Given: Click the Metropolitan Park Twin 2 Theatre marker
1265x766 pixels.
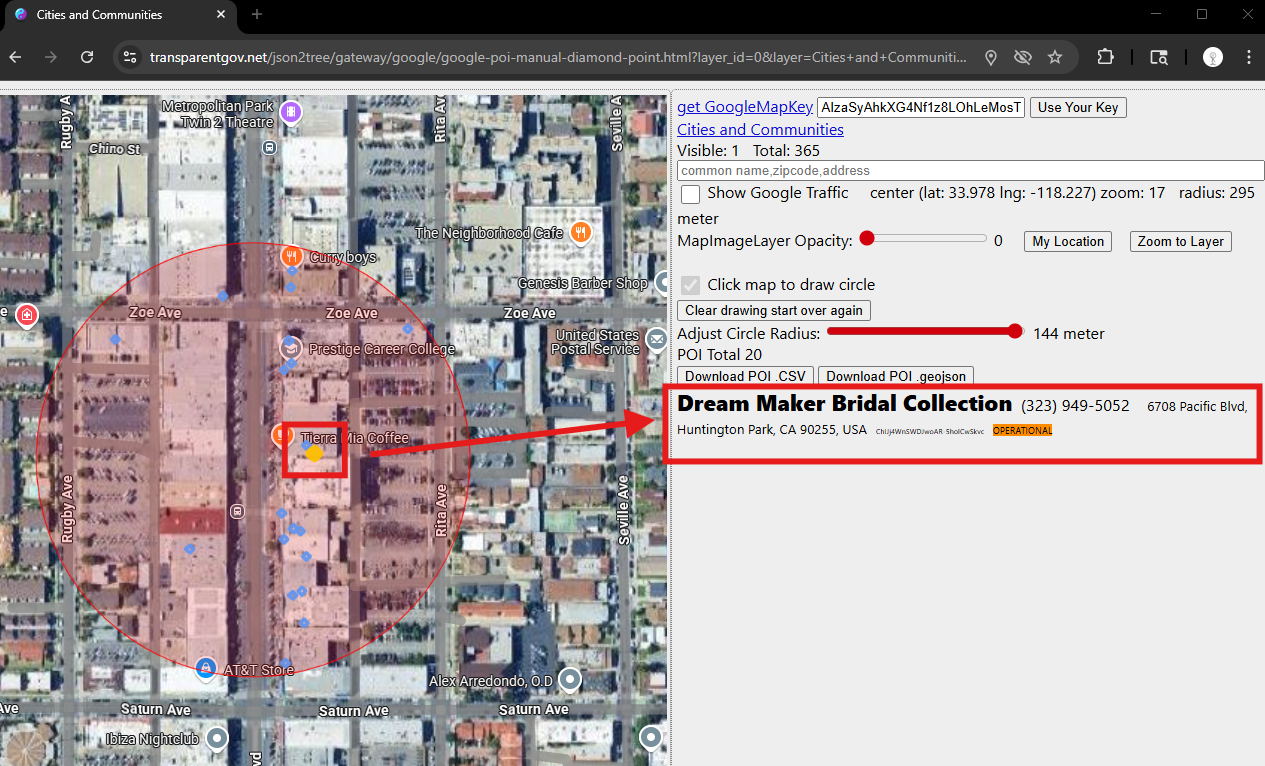Looking at the screenshot, I should click(291, 111).
